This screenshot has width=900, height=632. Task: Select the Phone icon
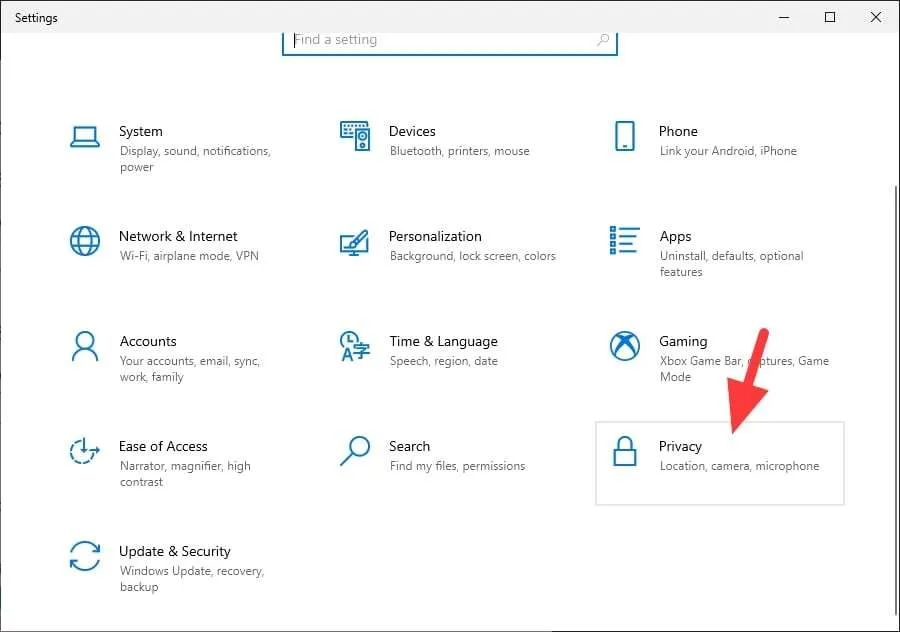[x=624, y=136]
